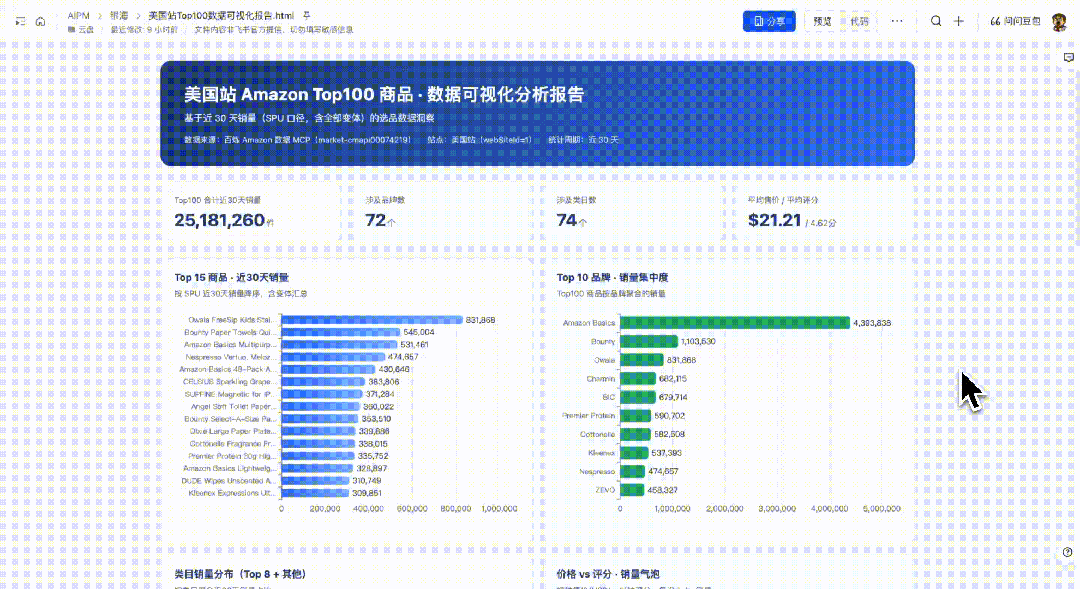Viewport: 1080px width, 589px height.
Task: Click the 1,103,530 Bounty value
Action: 698,341
